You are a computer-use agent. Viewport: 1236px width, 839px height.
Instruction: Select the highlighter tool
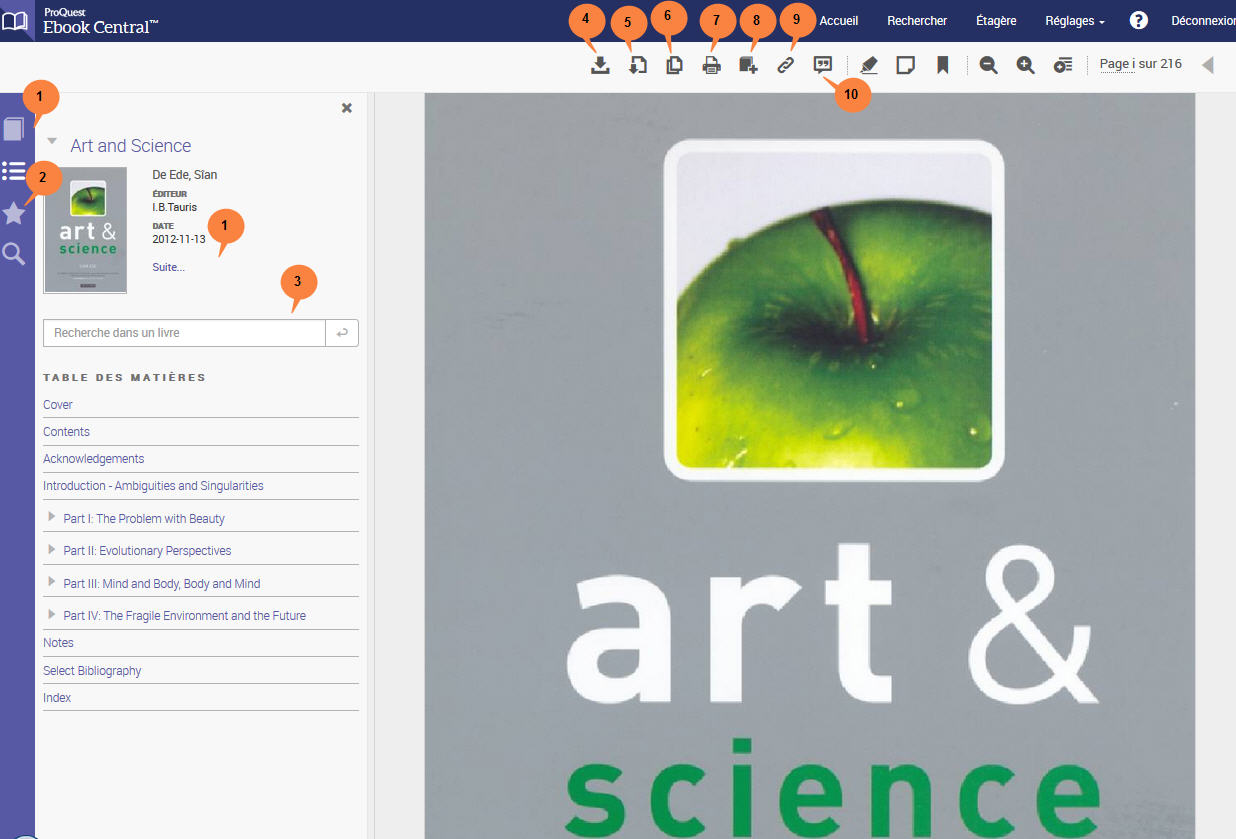click(x=869, y=66)
